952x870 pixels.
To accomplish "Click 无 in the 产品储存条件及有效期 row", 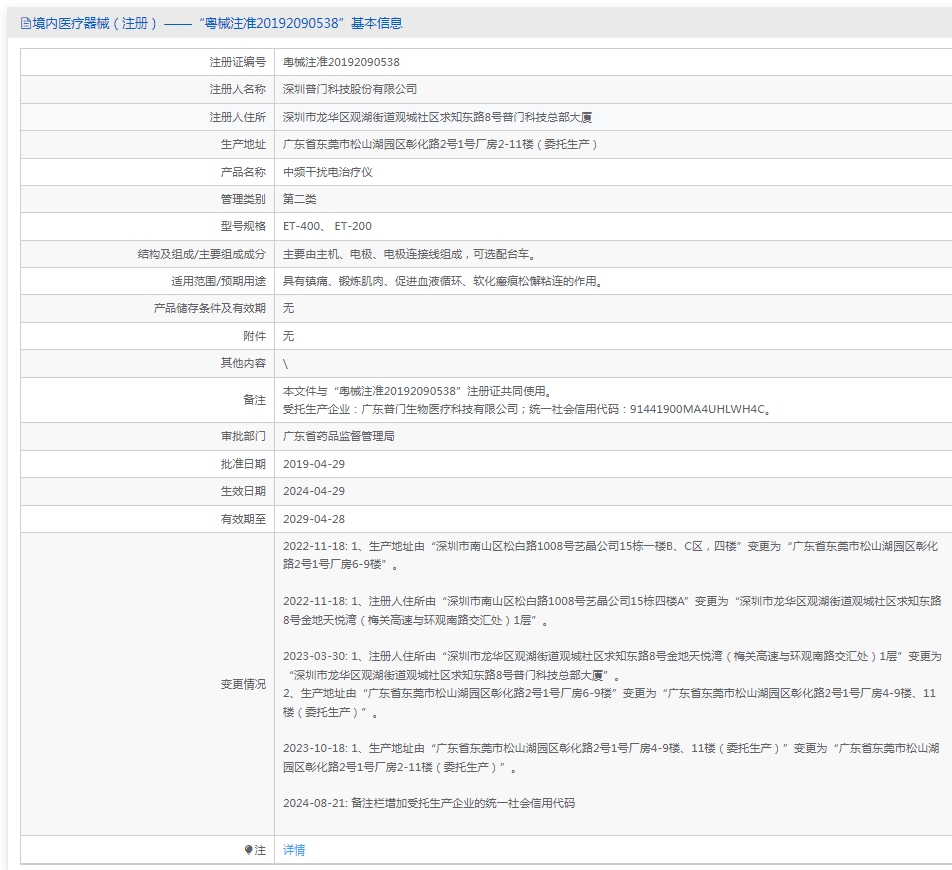I will click(288, 308).
